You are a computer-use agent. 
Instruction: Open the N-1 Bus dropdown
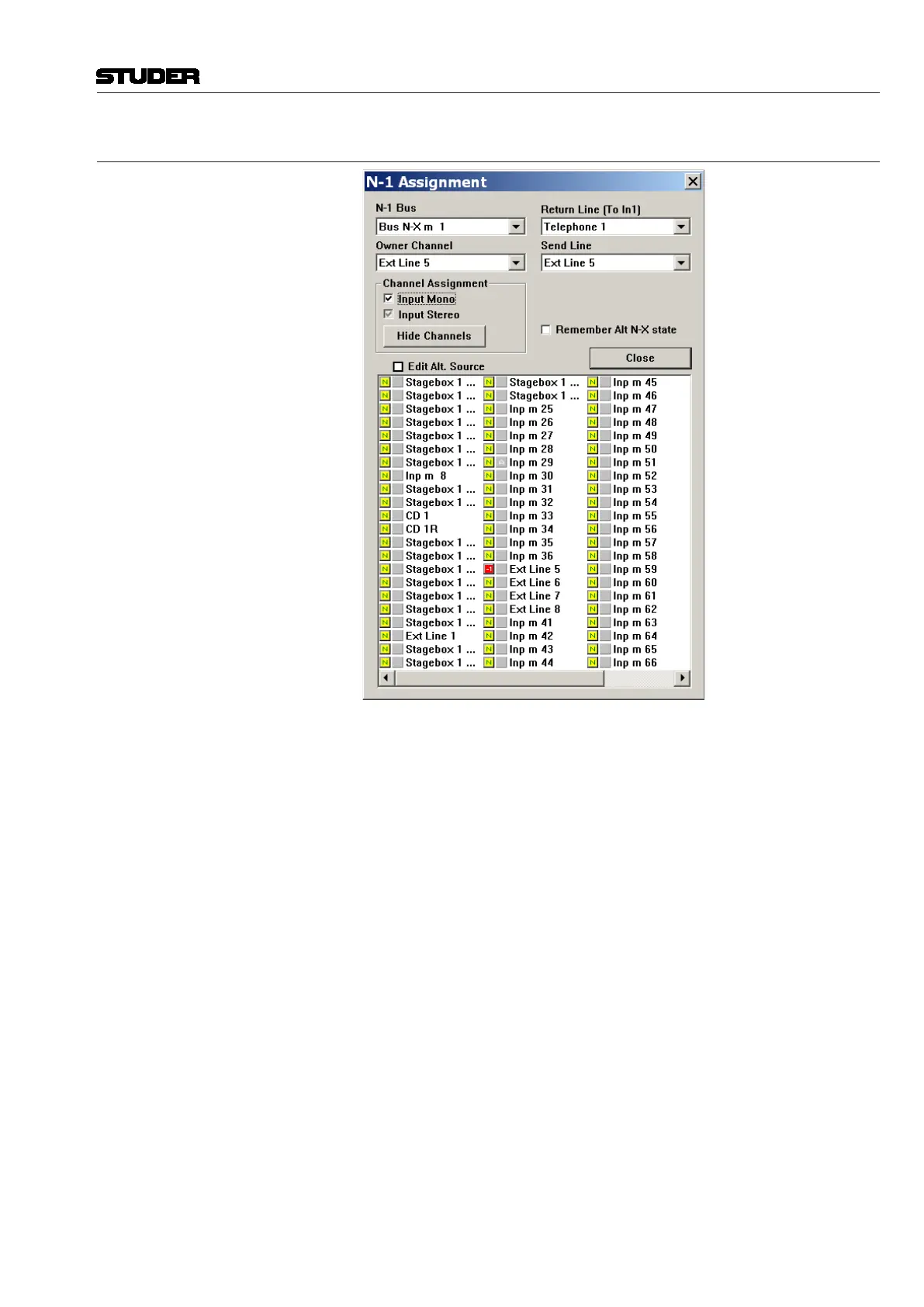[x=517, y=227]
